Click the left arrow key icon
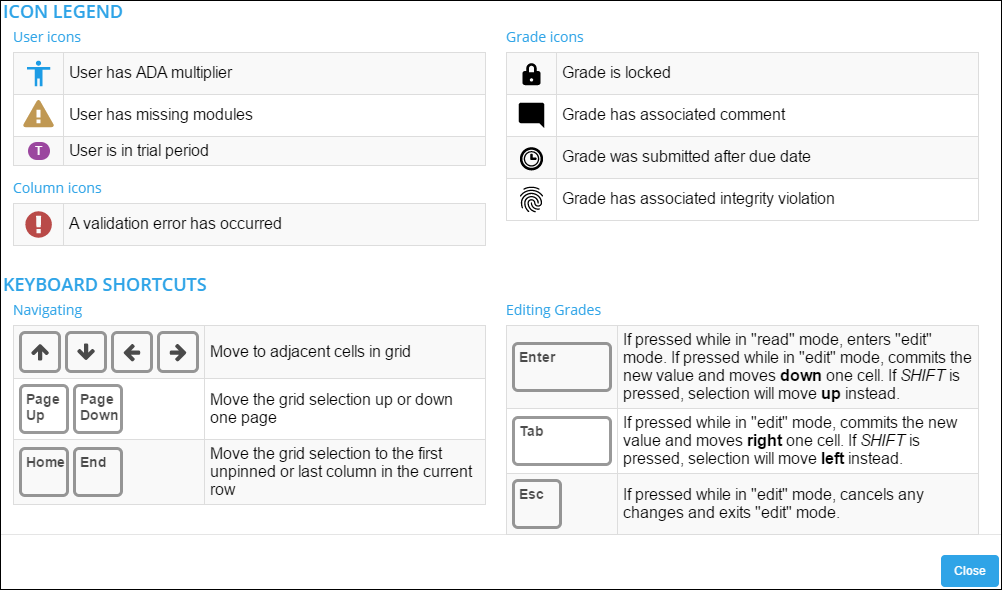This screenshot has width=1002, height=590. click(132, 352)
